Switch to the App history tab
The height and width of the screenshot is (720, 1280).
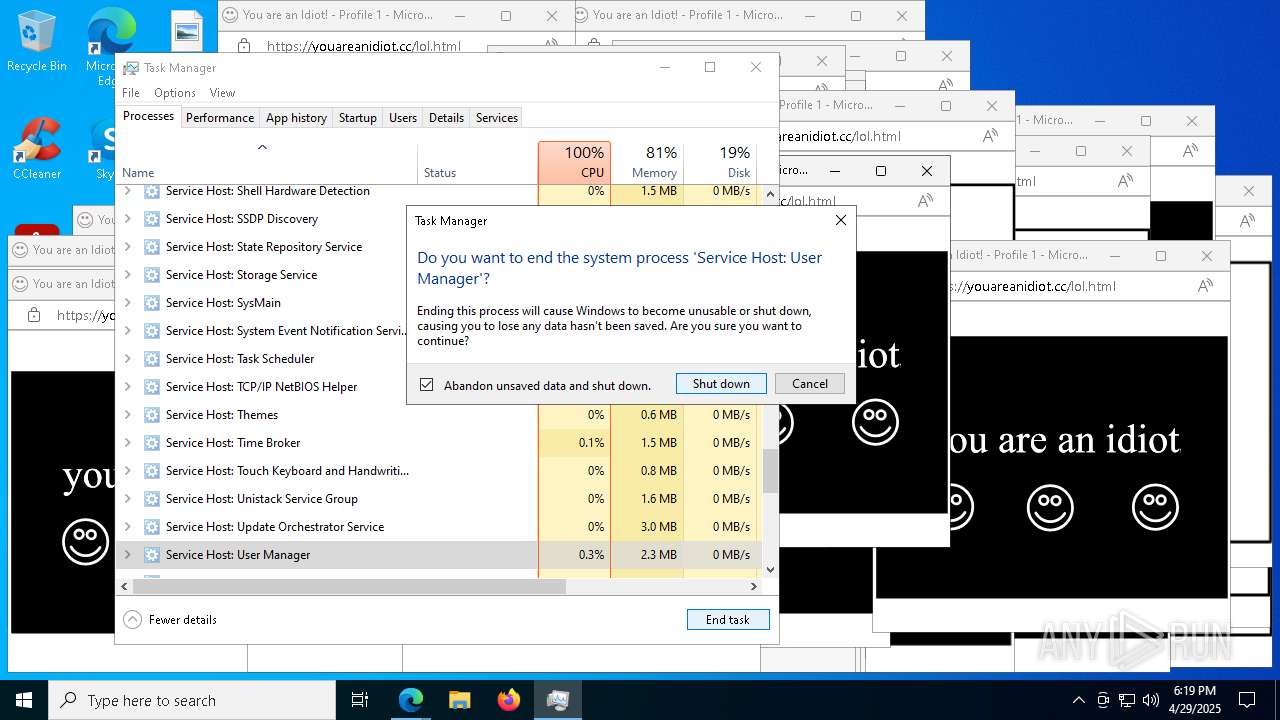coord(296,118)
